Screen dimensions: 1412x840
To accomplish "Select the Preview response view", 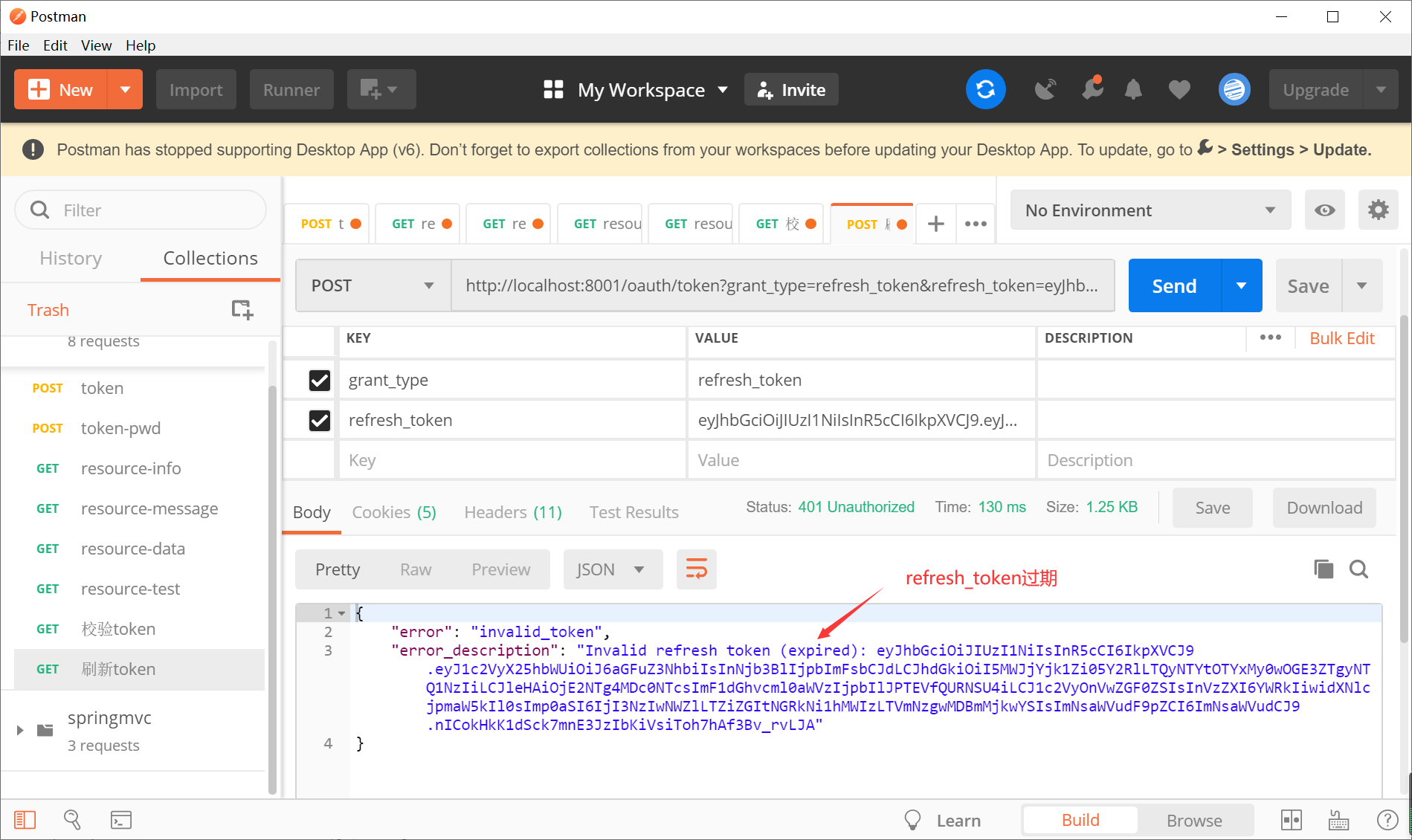I will (501, 569).
